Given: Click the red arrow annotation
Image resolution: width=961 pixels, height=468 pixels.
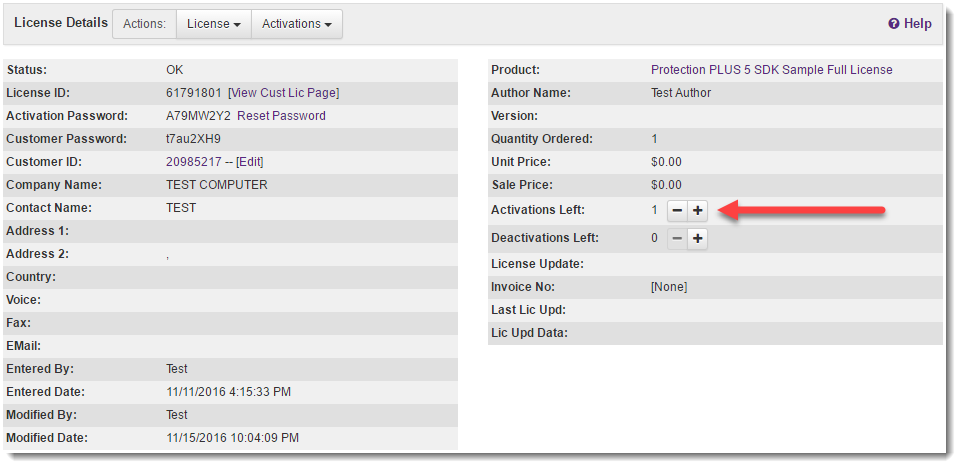Looking at the screenshot, I should click(x=802, y=211).
